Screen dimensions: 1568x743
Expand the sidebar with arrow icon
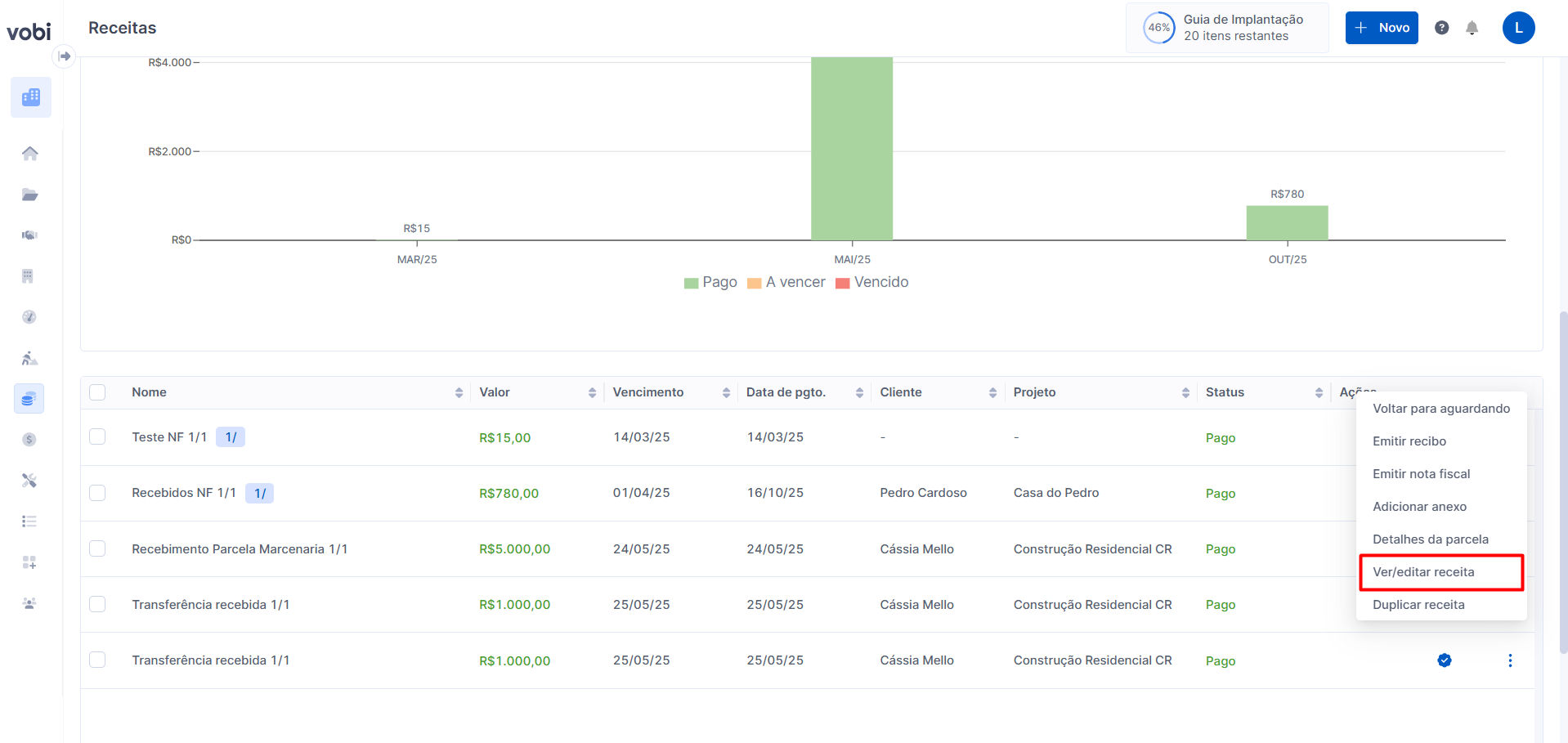[65, 56]
